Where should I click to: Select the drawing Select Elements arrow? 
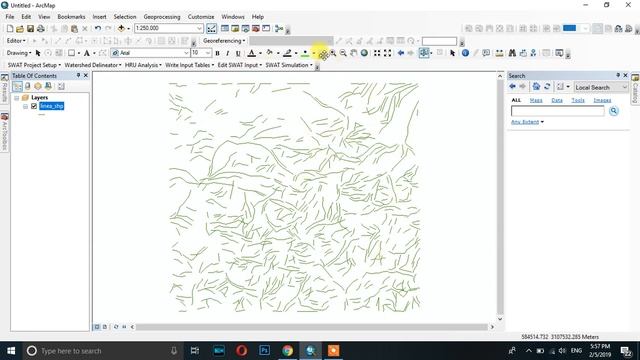click(x=38, y=53)
